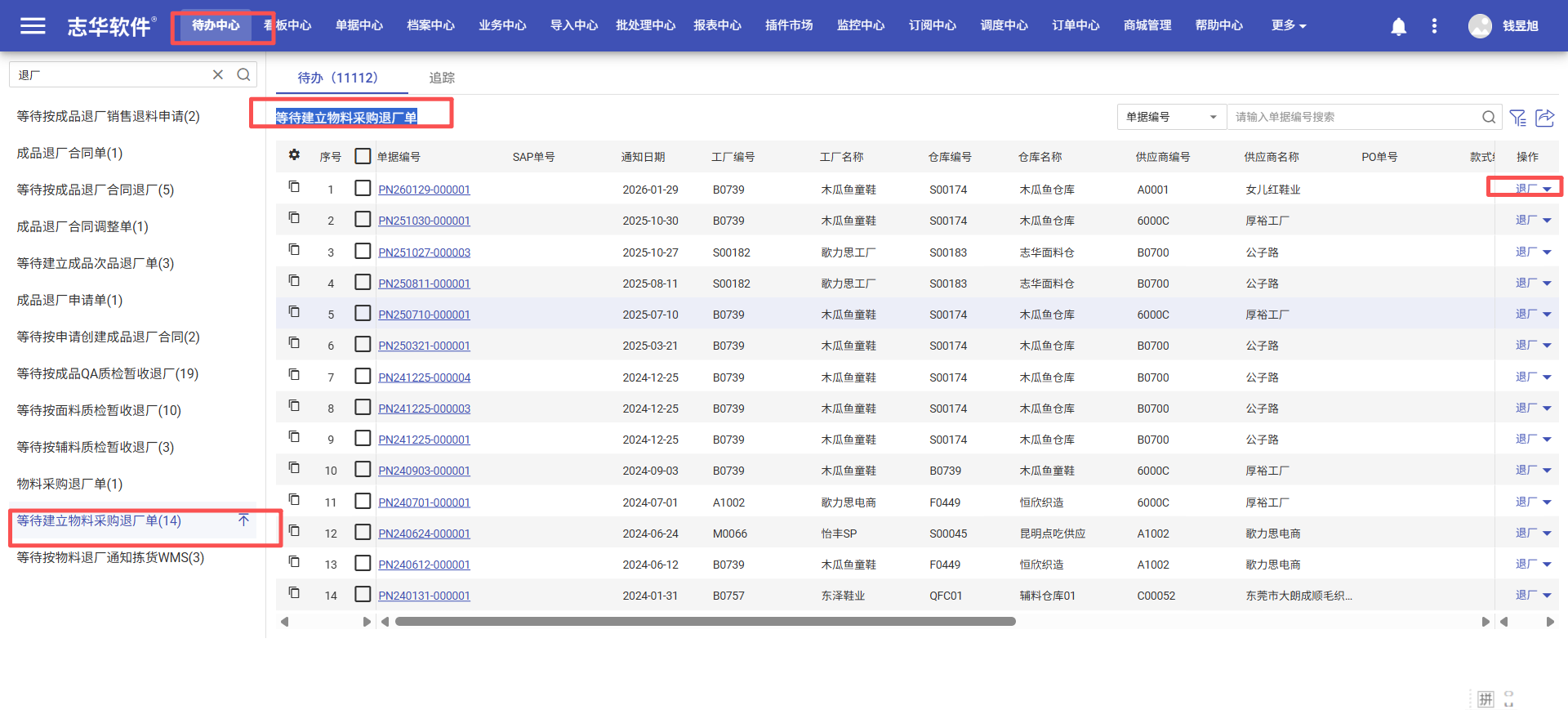Open 报表中心 in the top navigation

tap(717, 25)
